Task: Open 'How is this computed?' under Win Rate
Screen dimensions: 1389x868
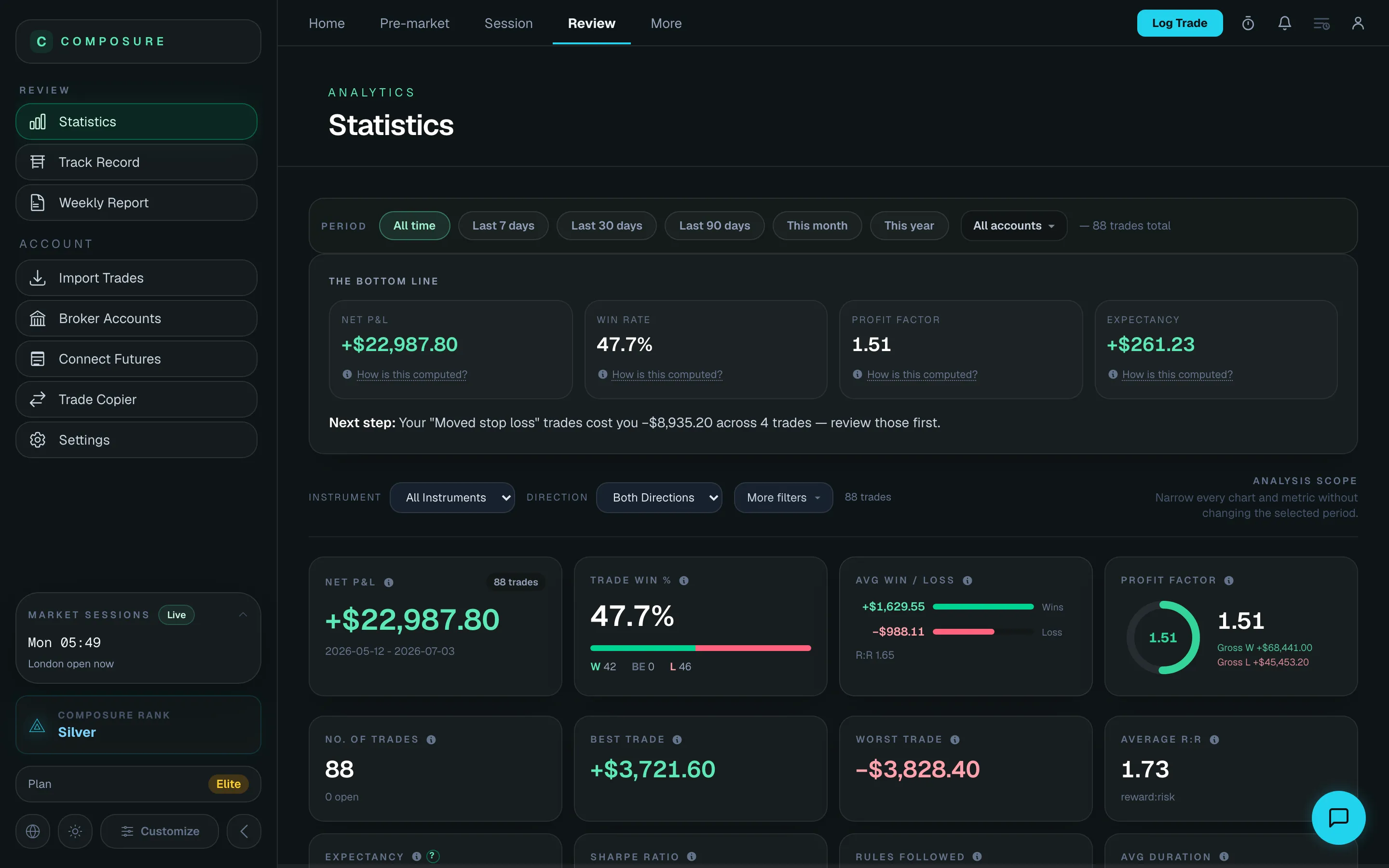Action: tap(667, 374)
